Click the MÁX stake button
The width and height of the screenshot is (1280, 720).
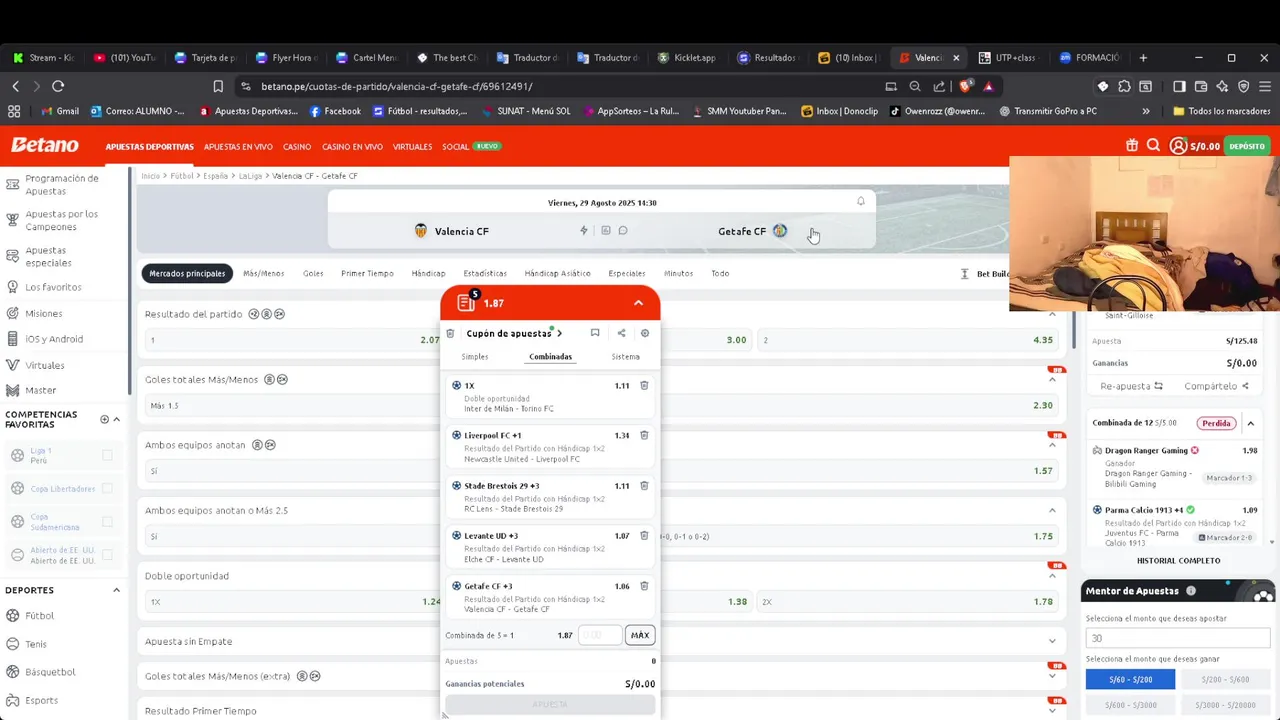640,635
